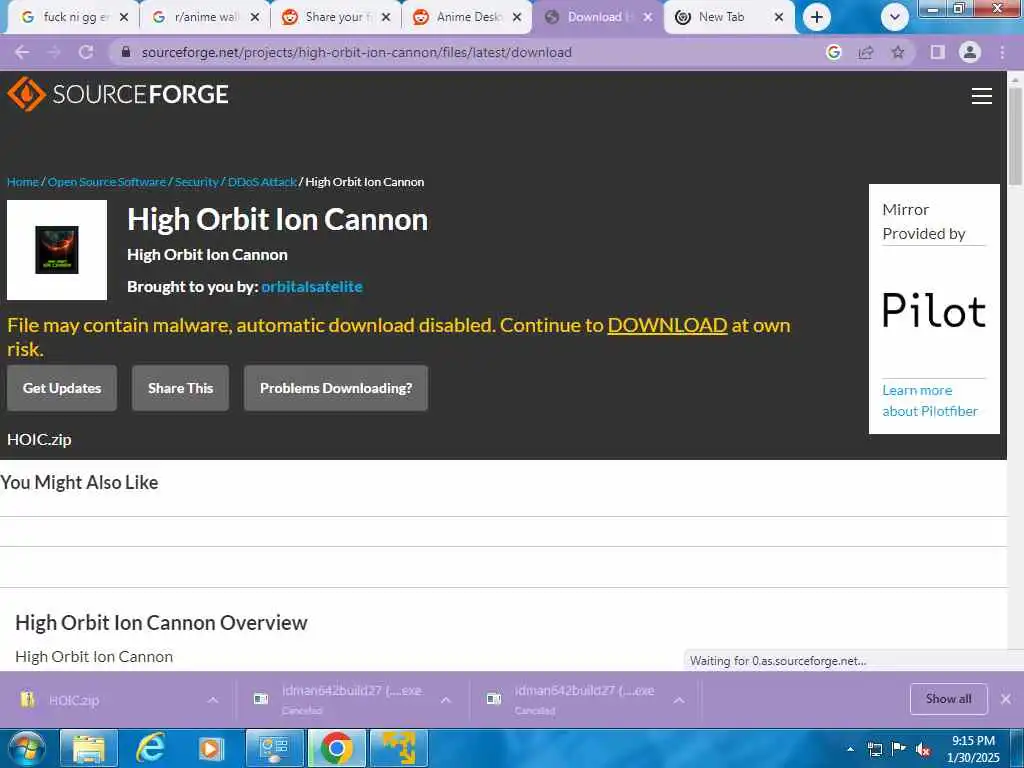This screenshot has width=1024, height=768.
Task: Switch to the 'Share your' Reddit tab
Action: 334,18
